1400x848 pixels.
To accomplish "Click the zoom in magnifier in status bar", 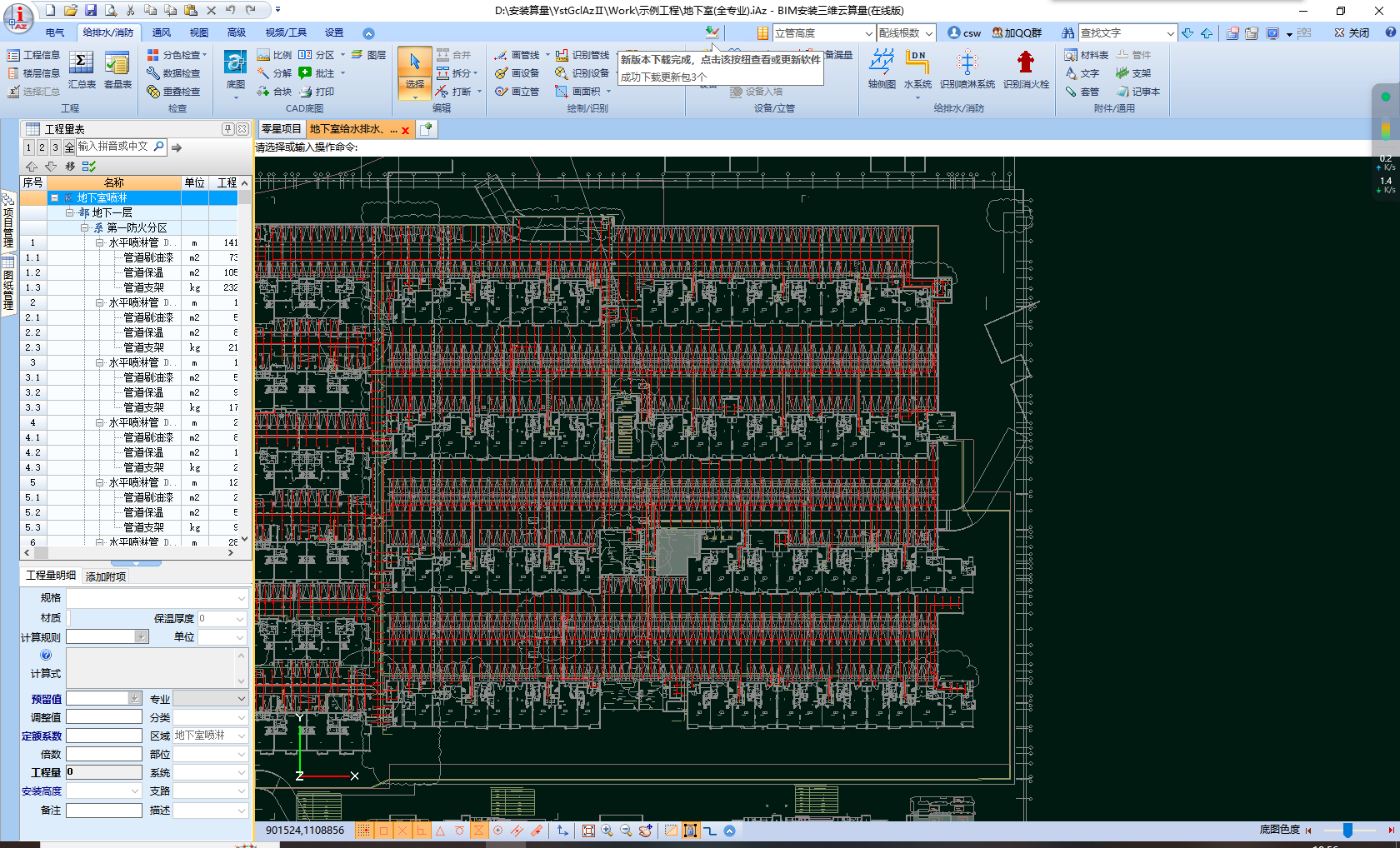I will point(607,831).
